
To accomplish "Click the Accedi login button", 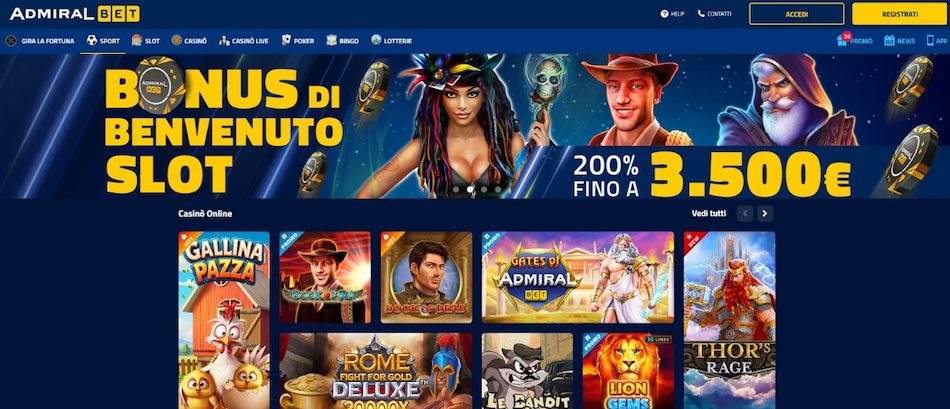I will coord(796,14).
